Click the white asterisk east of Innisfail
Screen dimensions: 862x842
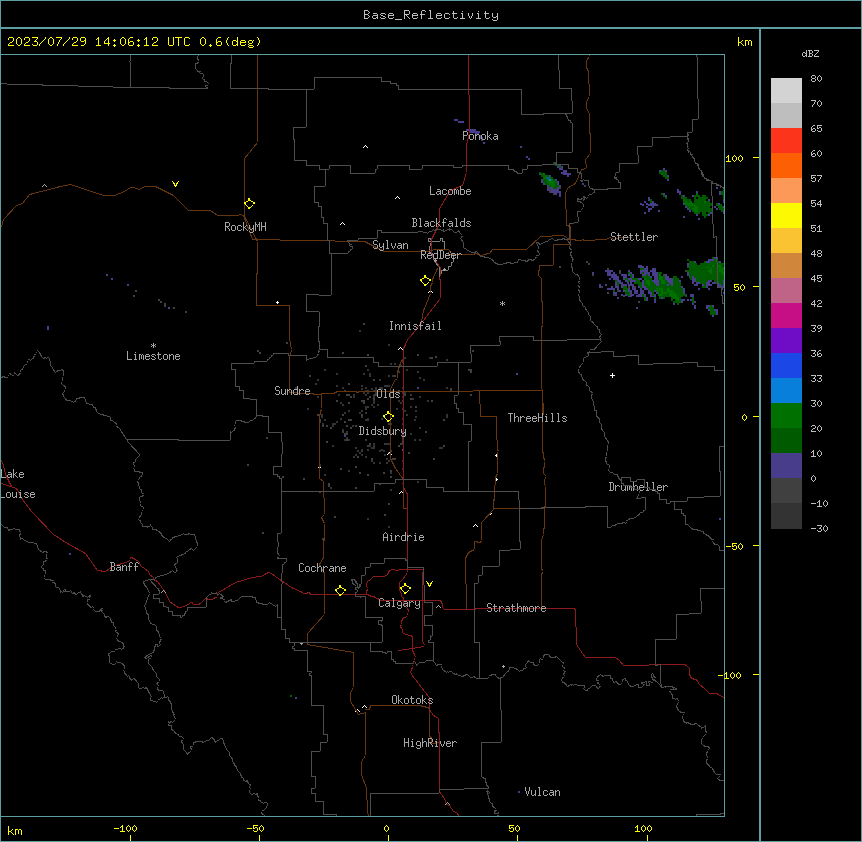[502, 303]
